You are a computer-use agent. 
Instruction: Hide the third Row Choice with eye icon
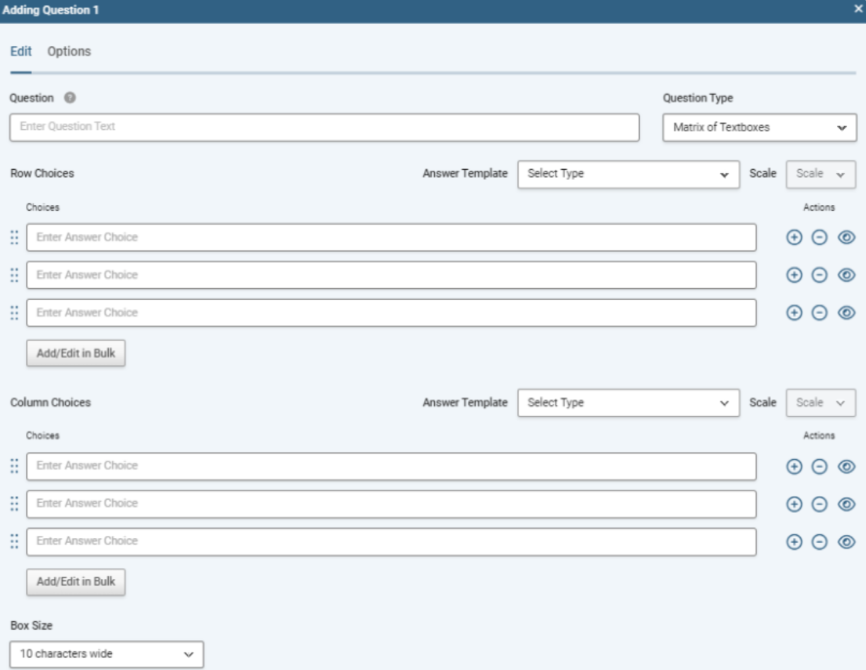(x=846, y=313)
